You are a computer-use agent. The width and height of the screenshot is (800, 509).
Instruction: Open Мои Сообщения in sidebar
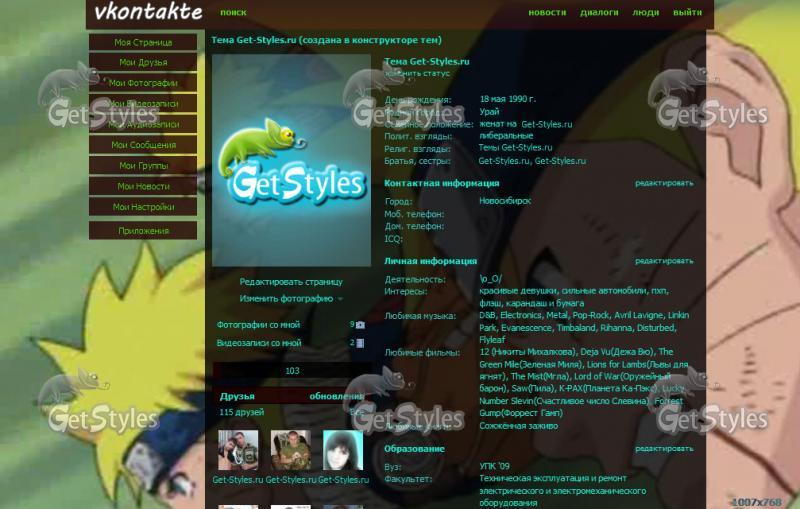[x=143, y=145]
